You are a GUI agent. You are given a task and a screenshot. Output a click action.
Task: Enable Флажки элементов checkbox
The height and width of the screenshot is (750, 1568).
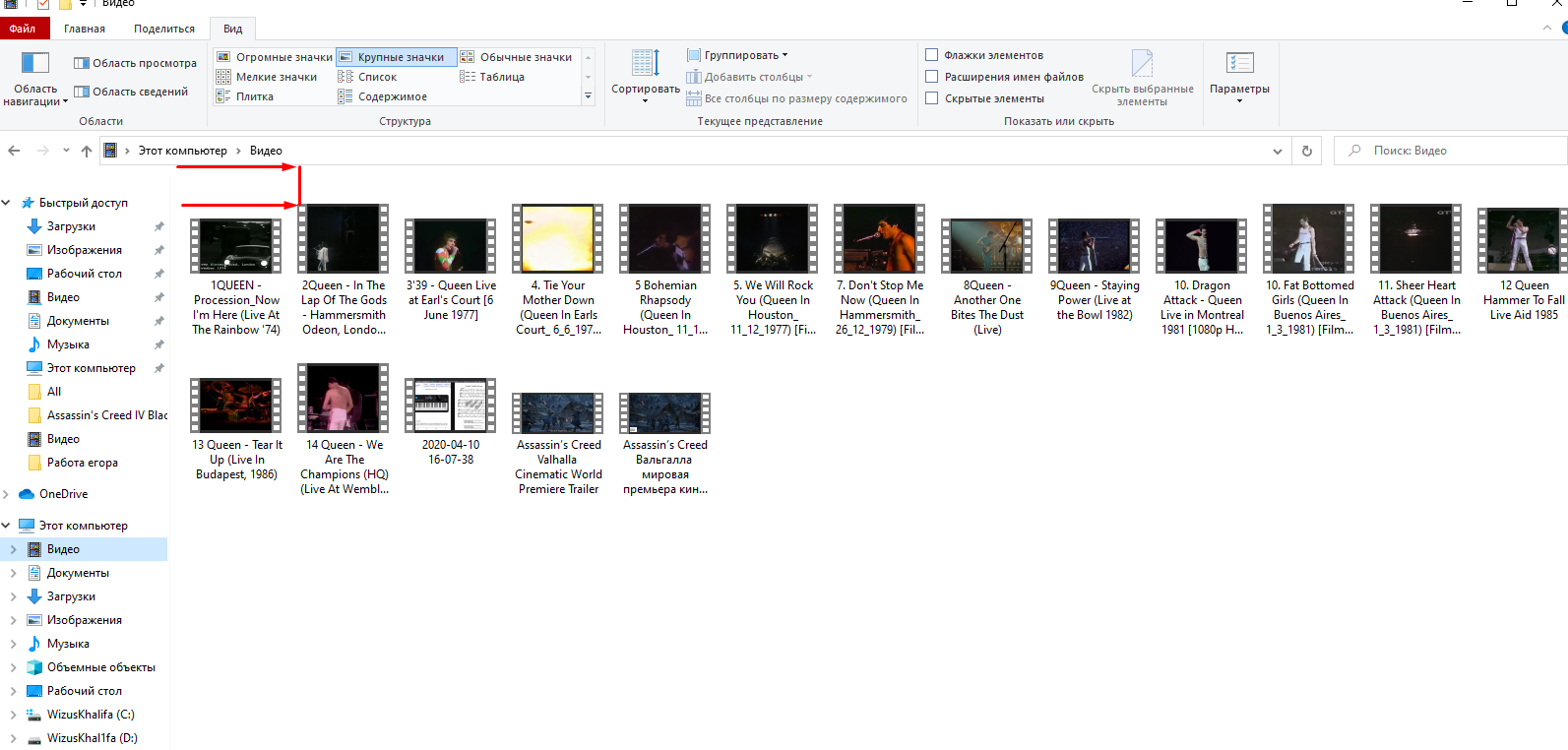(x=931, y=55)
